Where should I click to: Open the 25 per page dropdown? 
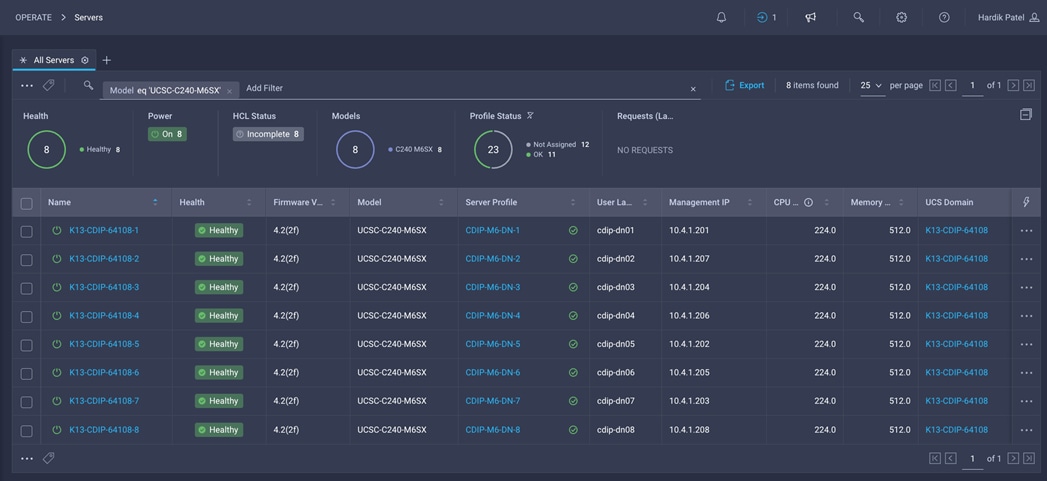871,86
